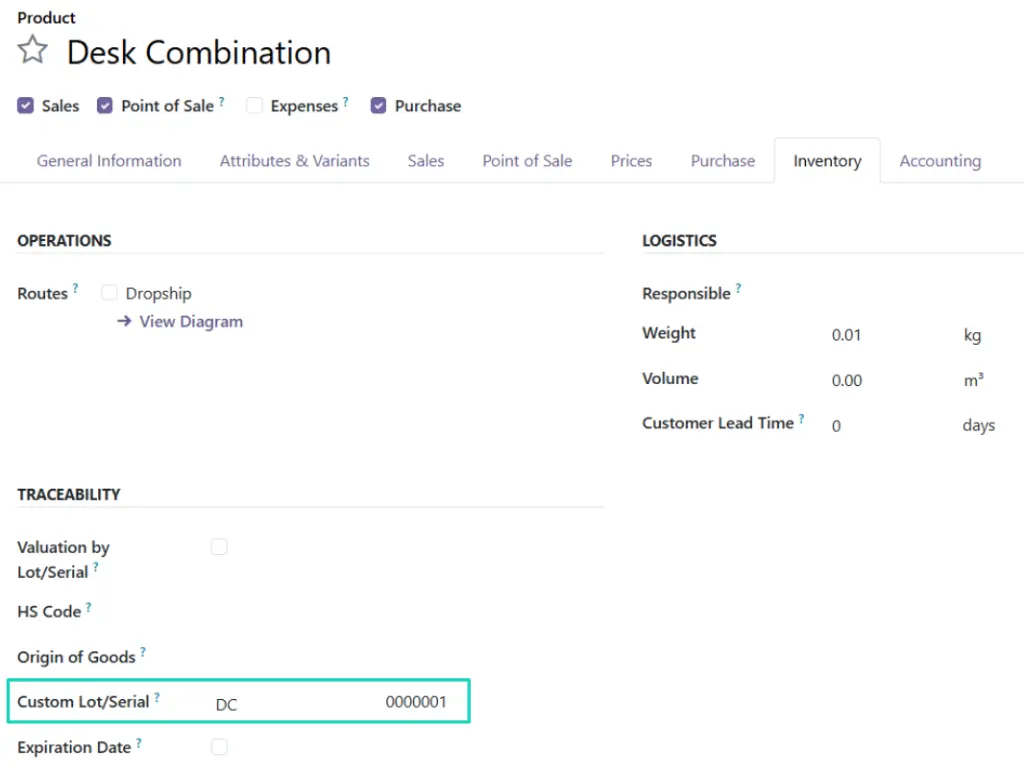View help for HS Code field

(89, 605)
